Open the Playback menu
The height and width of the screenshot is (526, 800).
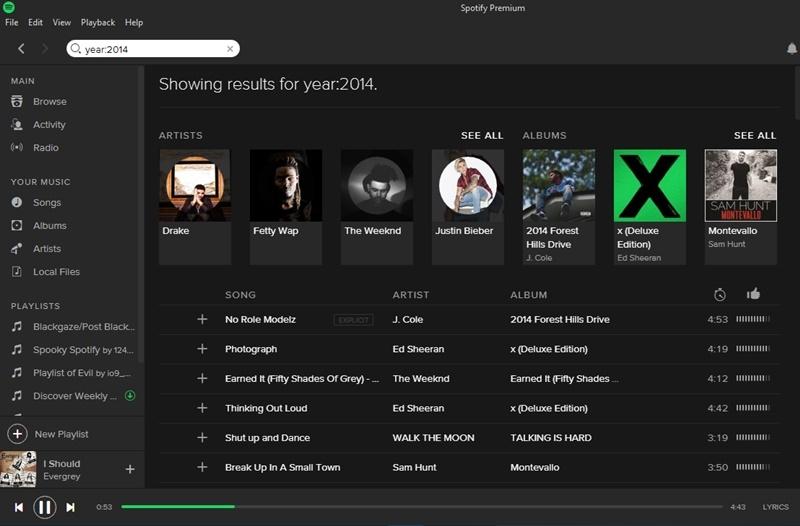98,22
